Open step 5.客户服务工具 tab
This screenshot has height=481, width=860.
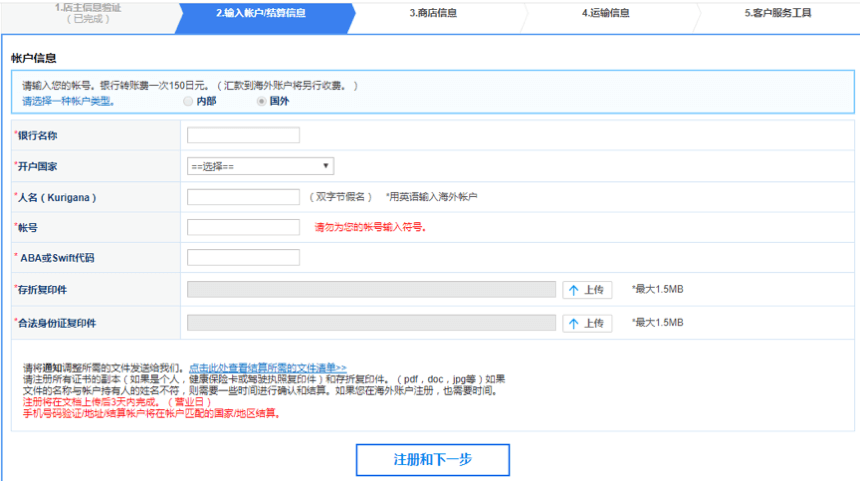pyautogui.click(x=778, y=14)
